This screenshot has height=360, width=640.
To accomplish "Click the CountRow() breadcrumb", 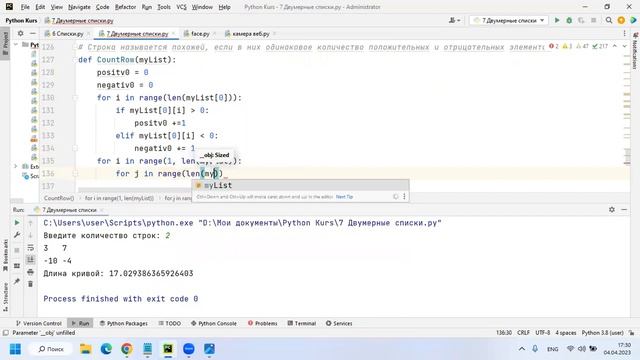I will pyautogui.click(x=59, y=198).
